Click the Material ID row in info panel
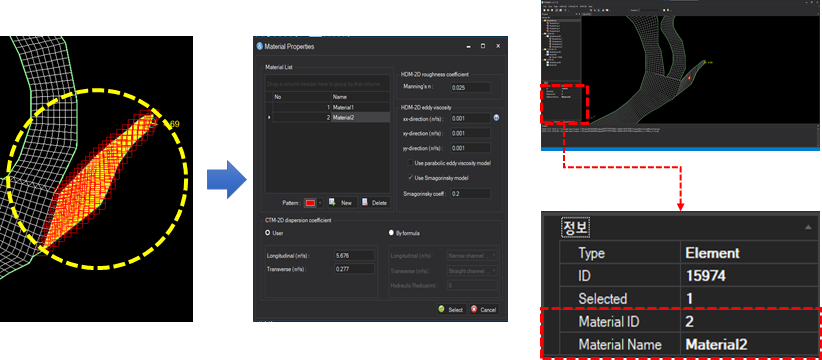The width and height of the screenshot is (822, 360). coord(689,321)
